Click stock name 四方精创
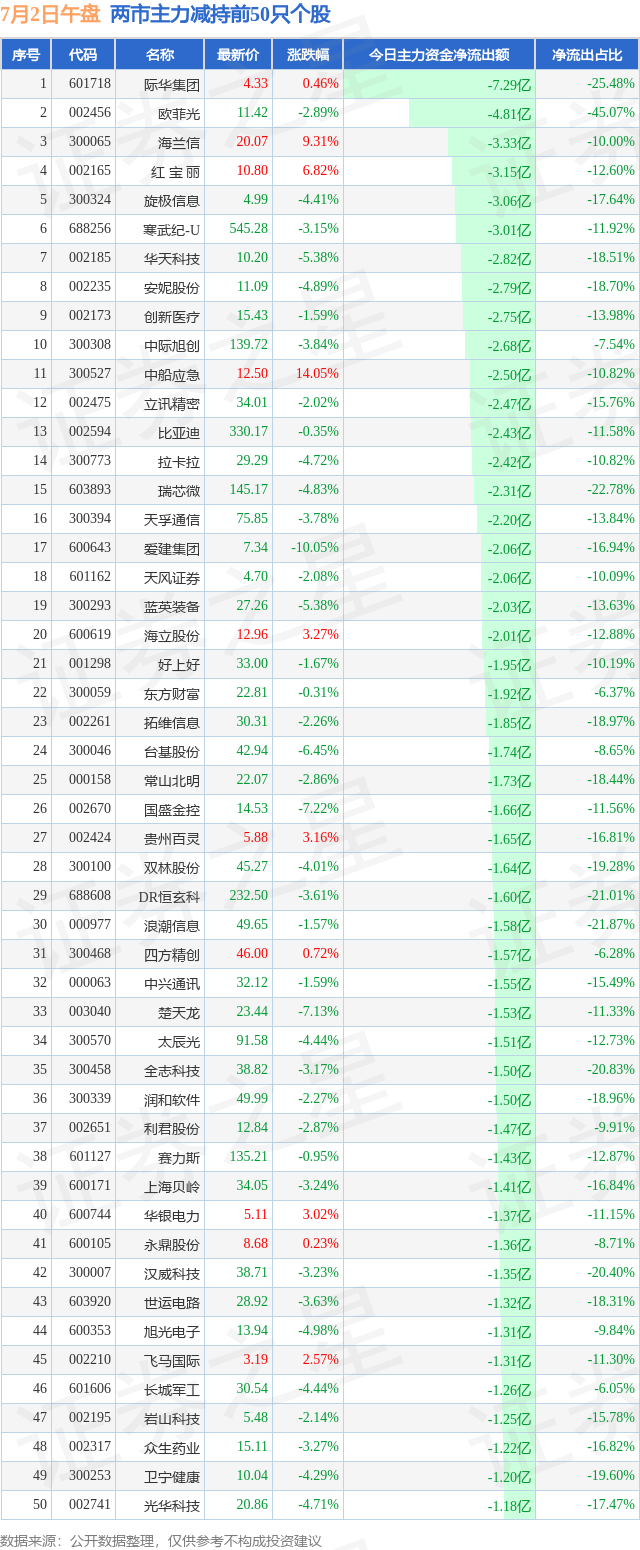The height and width of the screenshot is (1550, 640). tap(172, 955)
